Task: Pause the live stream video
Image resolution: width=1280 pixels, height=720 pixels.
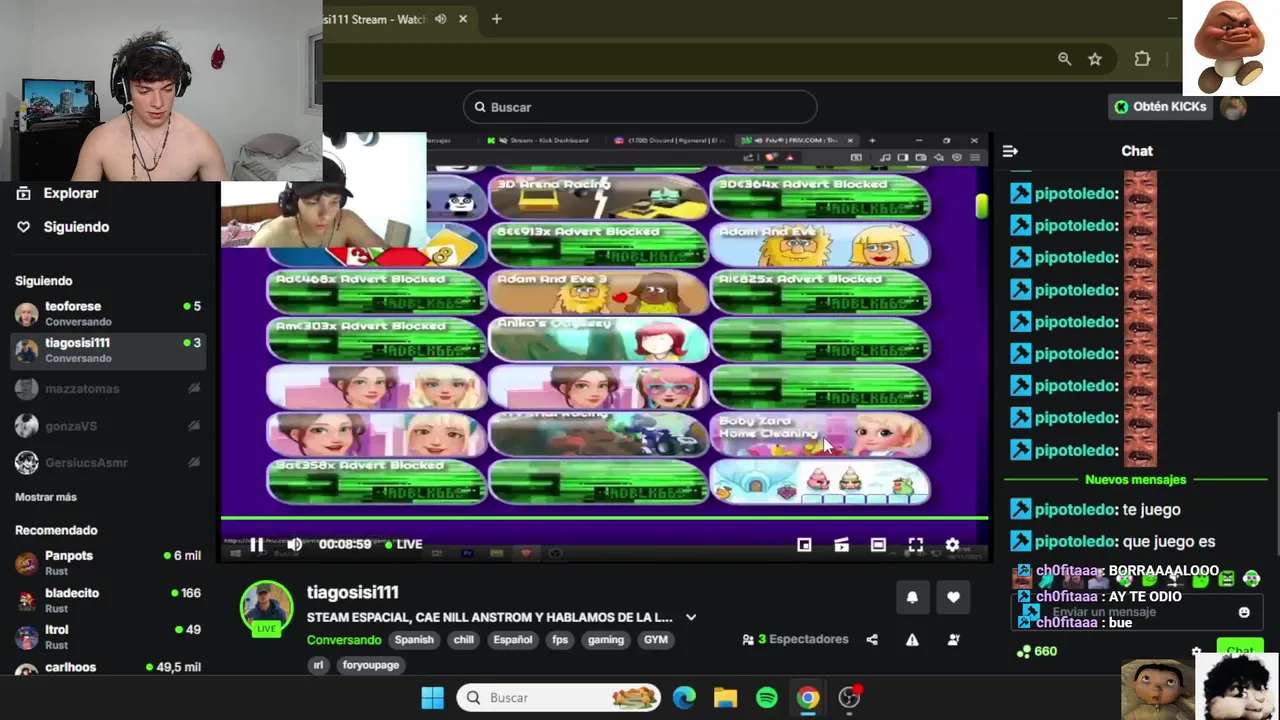Action: coord(257,544)
